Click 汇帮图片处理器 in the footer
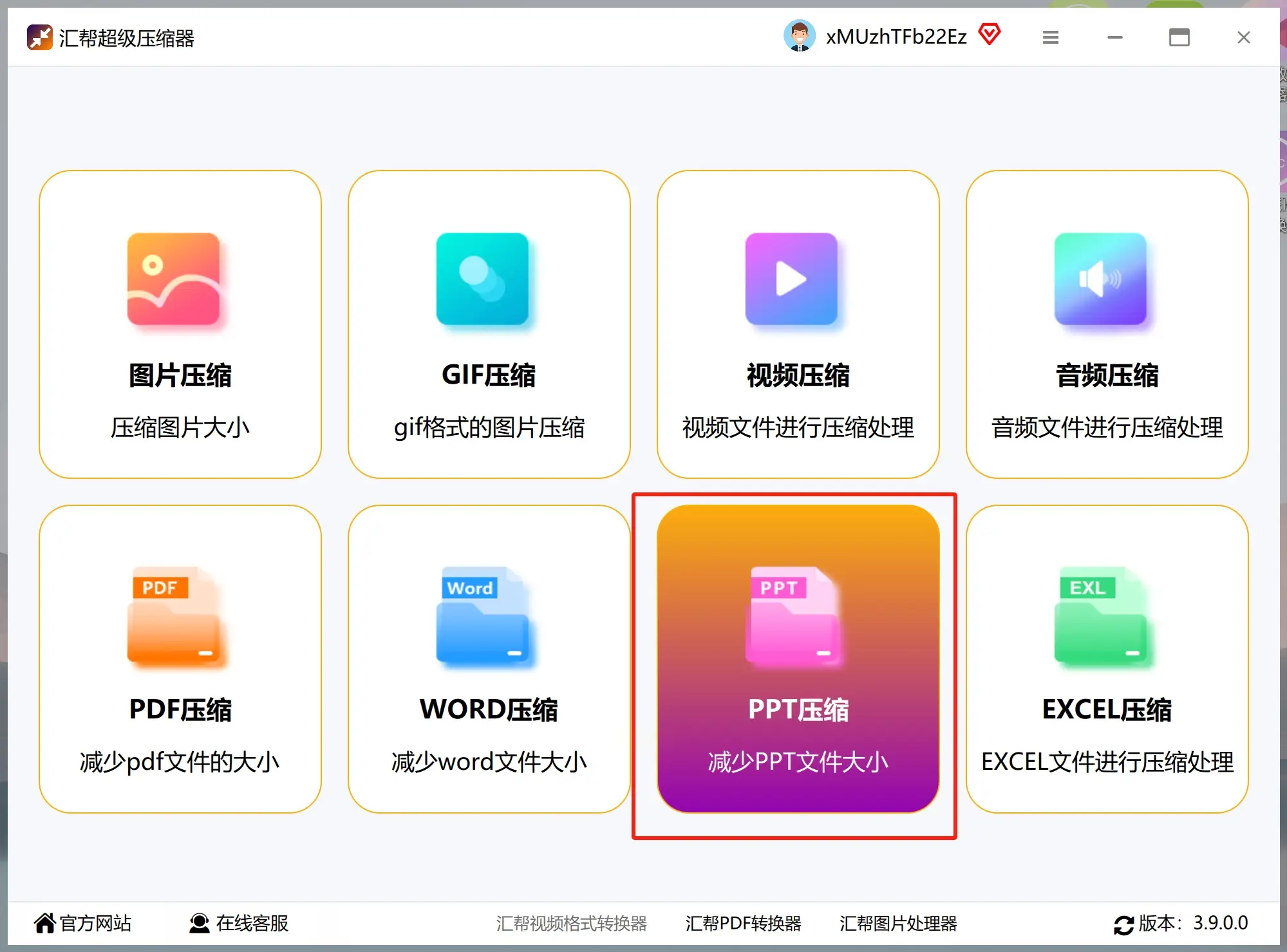The width and height of the screenshot is (1287, 952). (897, 923)
